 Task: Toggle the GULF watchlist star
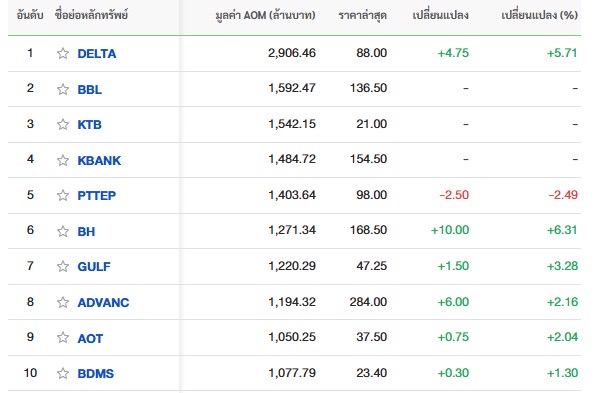(x=63, y=266)
